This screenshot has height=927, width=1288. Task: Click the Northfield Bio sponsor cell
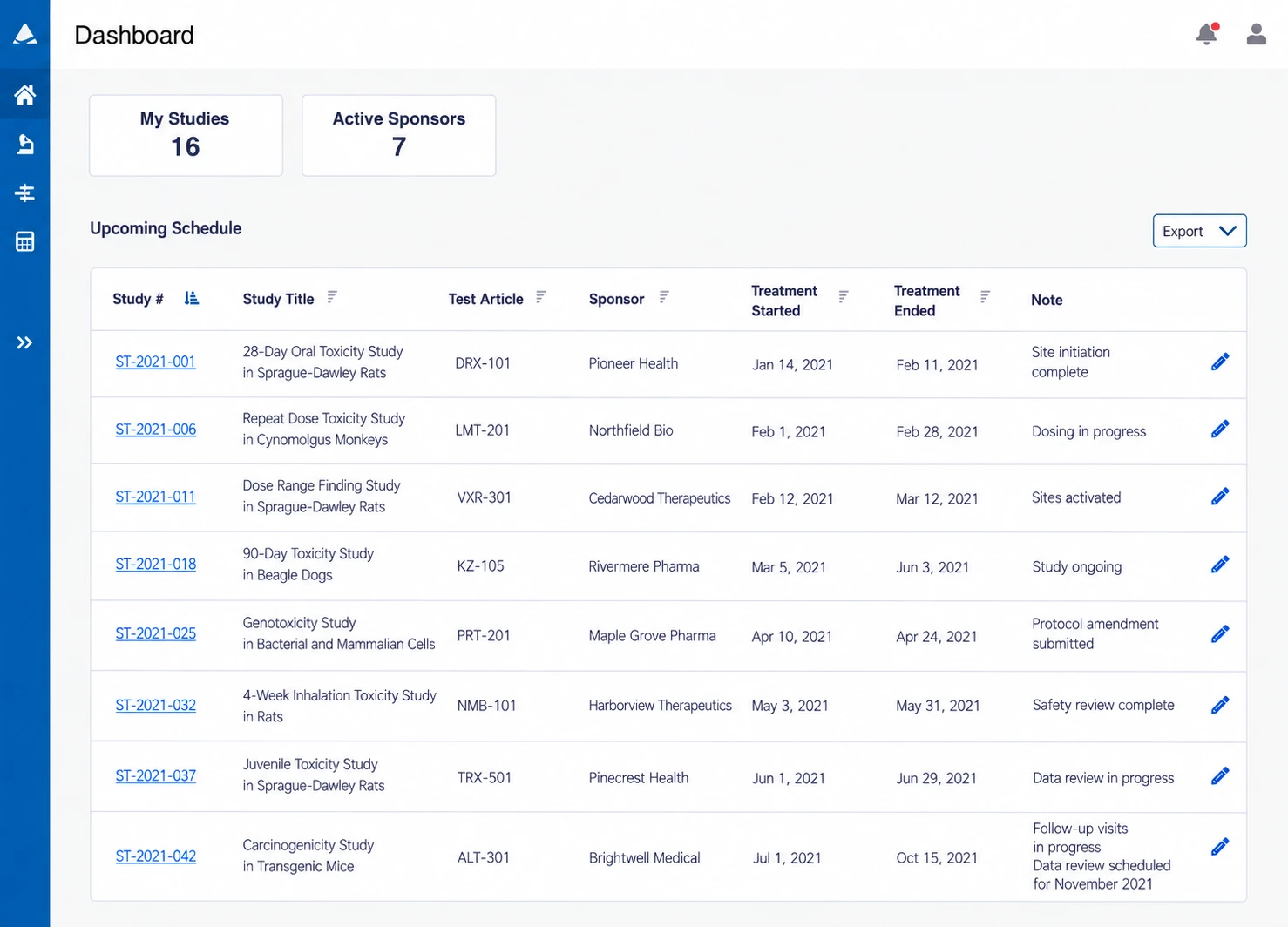631,430
